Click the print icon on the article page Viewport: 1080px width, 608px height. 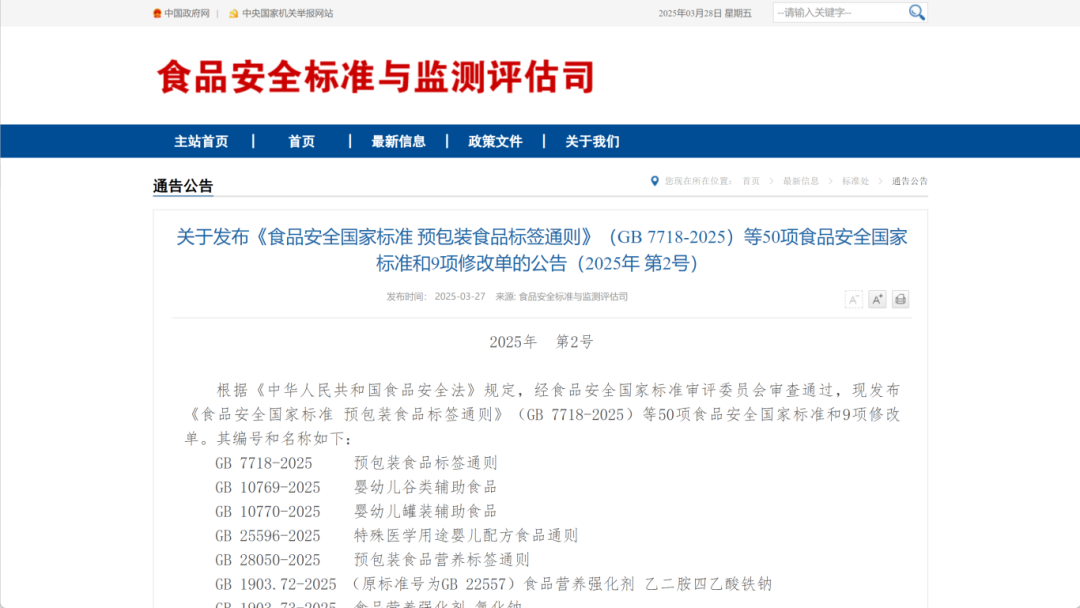[x=899, y=299]
